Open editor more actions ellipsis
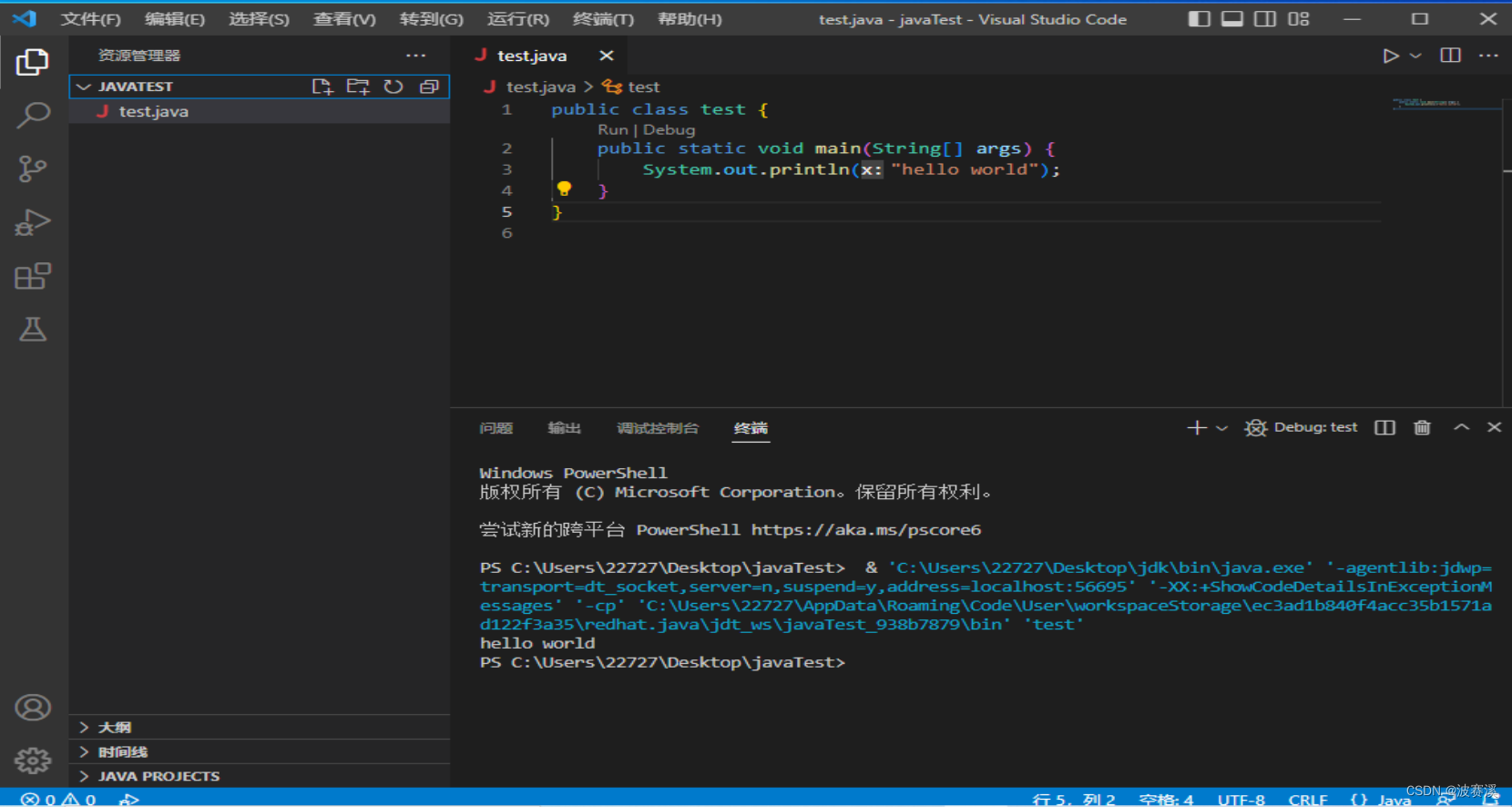Viewport: 1512px width, 807px height. coord(1488,56)
